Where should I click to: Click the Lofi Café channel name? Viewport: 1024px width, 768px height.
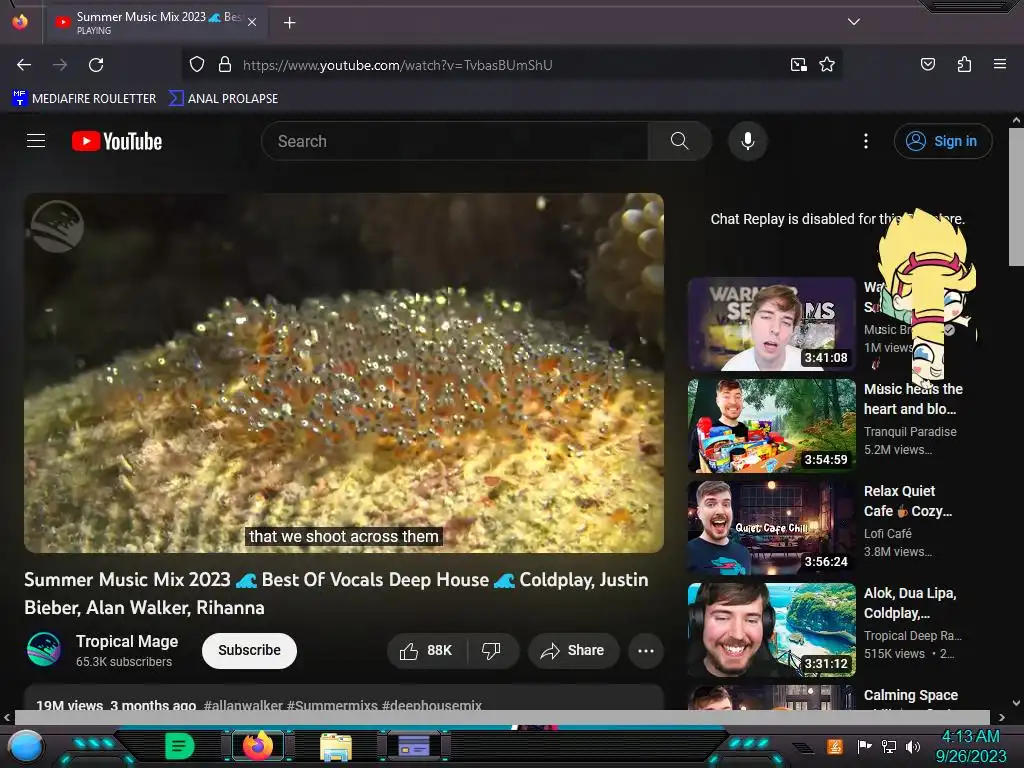pos(887,534)
